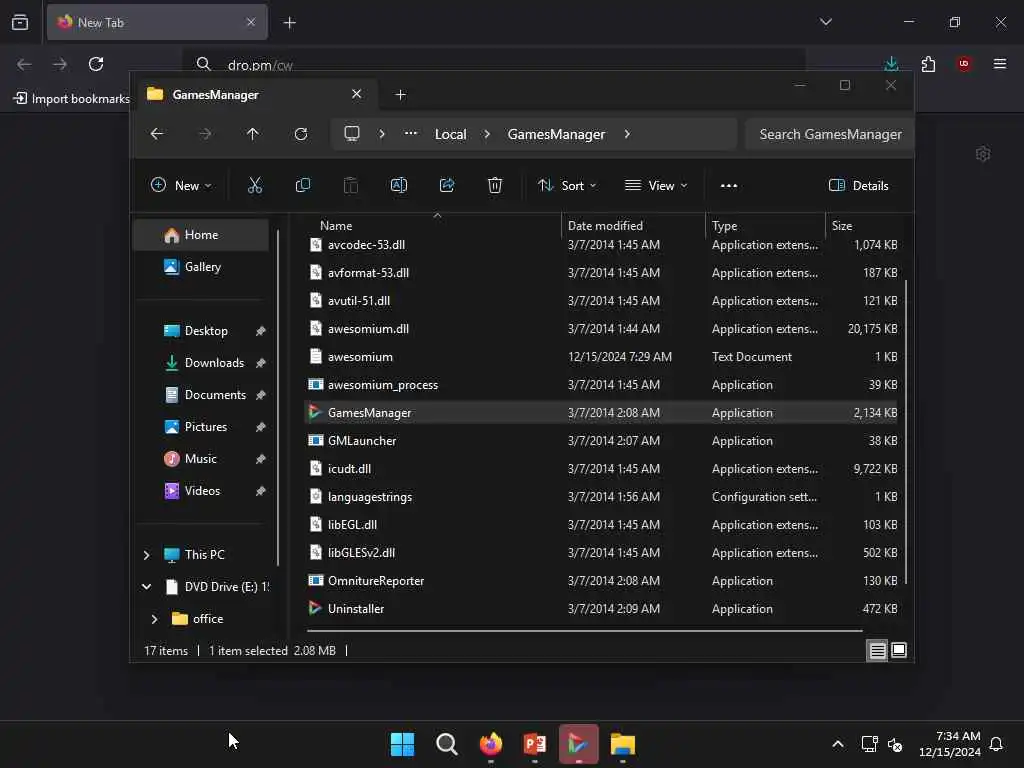This screenshot has height=768, width=1024.
Task: Go up one folder level
Action: coord(253,134)
